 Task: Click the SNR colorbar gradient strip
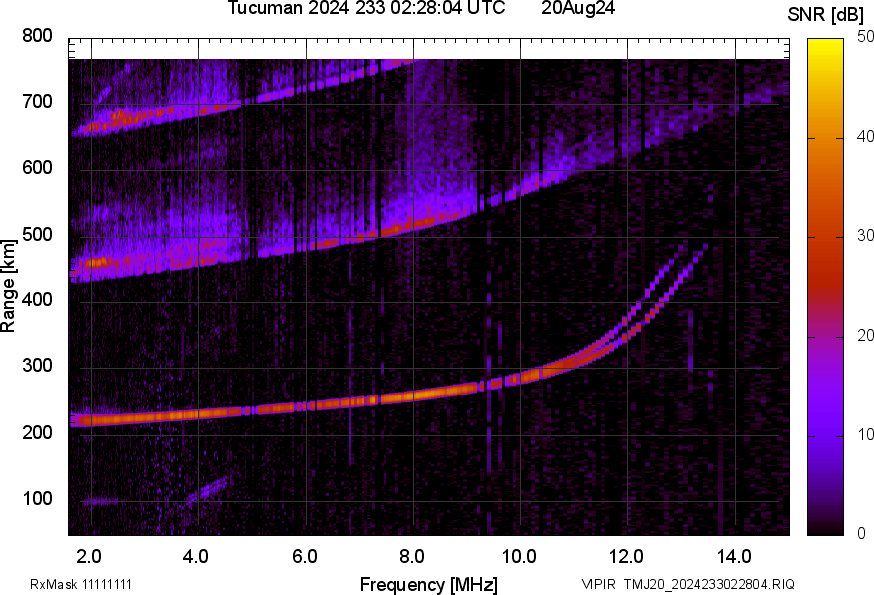point(826,287)
